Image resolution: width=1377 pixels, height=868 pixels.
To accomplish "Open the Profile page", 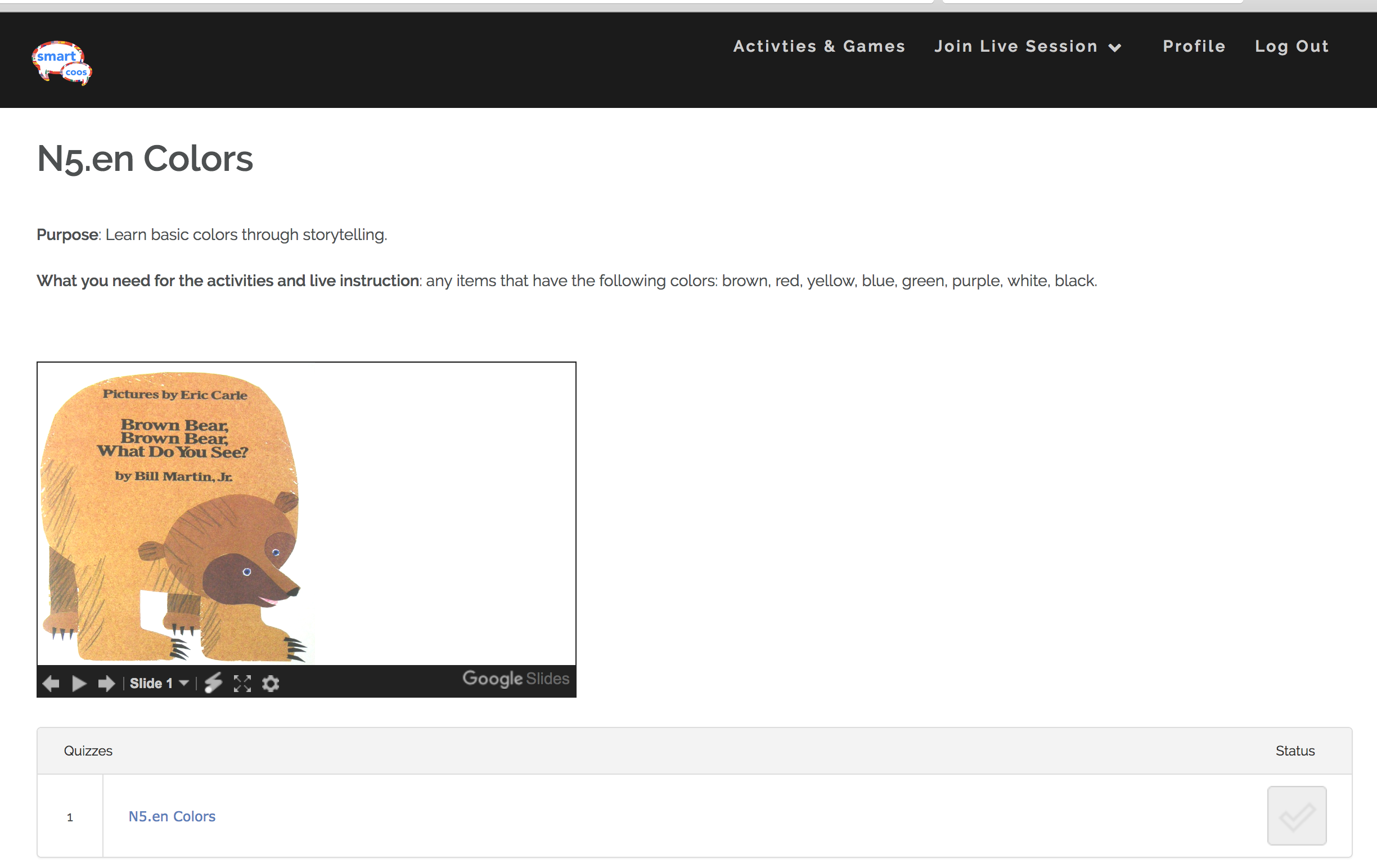I will pos(1194,46).
